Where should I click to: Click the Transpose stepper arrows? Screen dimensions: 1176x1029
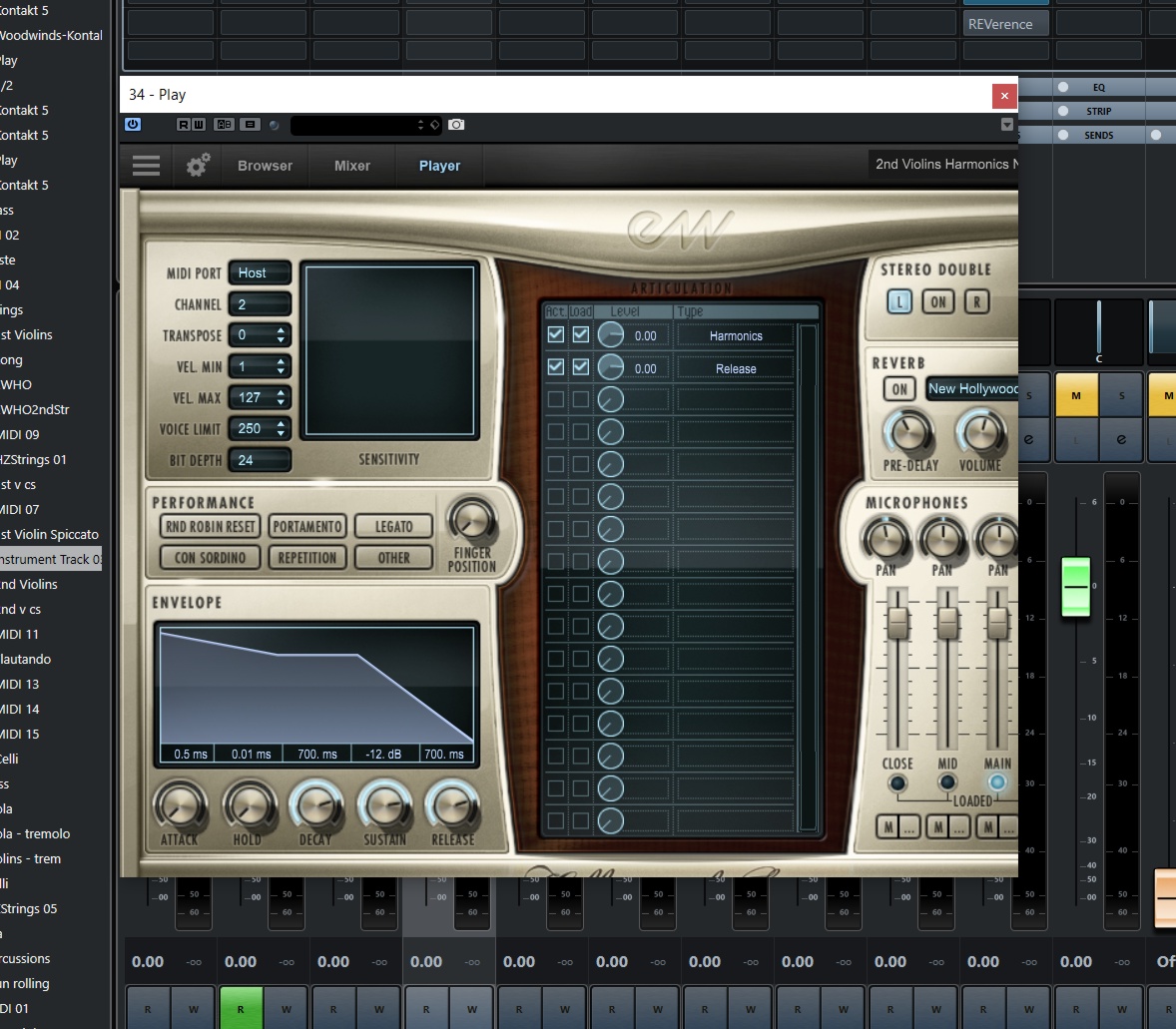click(281, 335)
